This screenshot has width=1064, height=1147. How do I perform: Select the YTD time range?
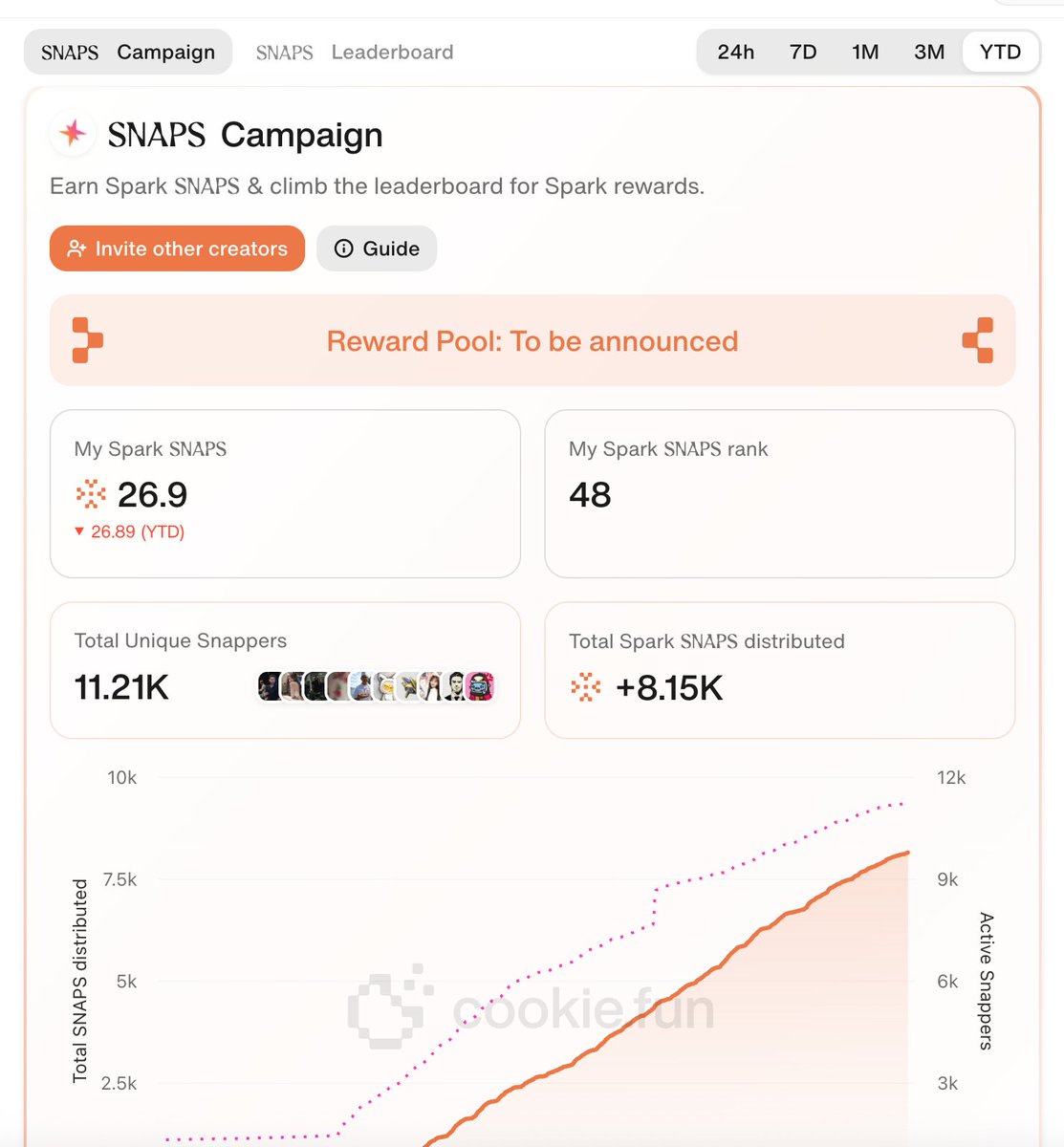pyautogui.click(x=1000, y=52)
